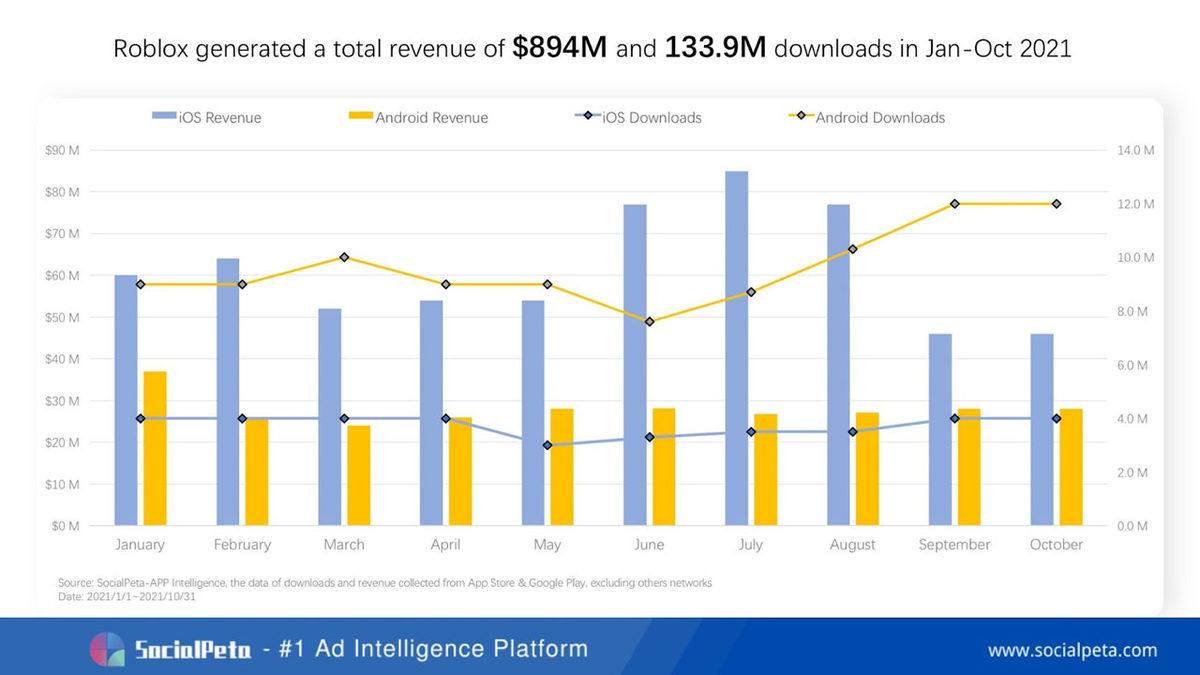Select the September Android downloads marker
Screen dimensions: 1200x675
954,204
